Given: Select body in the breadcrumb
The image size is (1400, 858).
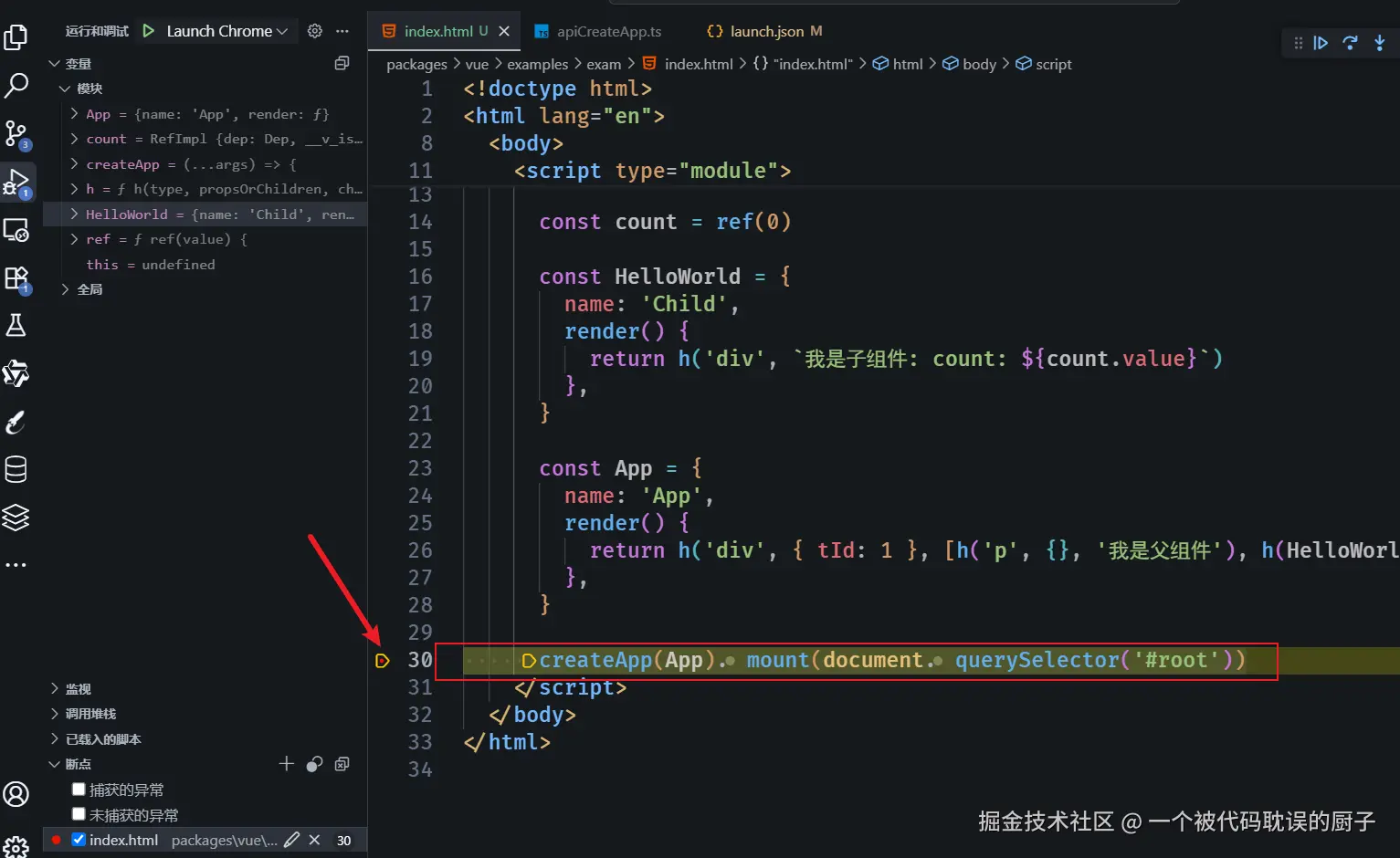Looking at the screenshot, I should [970, 64].
